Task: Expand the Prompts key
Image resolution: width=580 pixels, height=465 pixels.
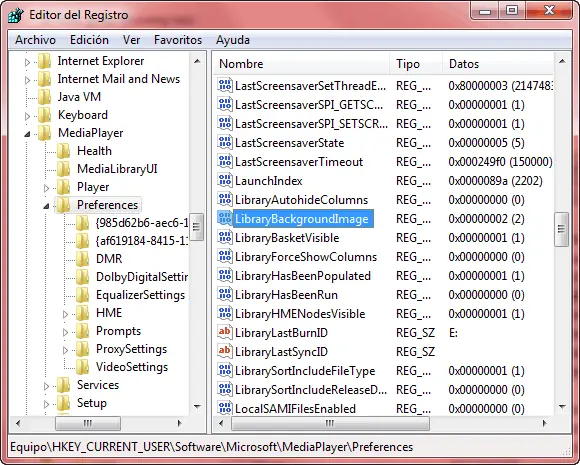Action: point(65,332)
